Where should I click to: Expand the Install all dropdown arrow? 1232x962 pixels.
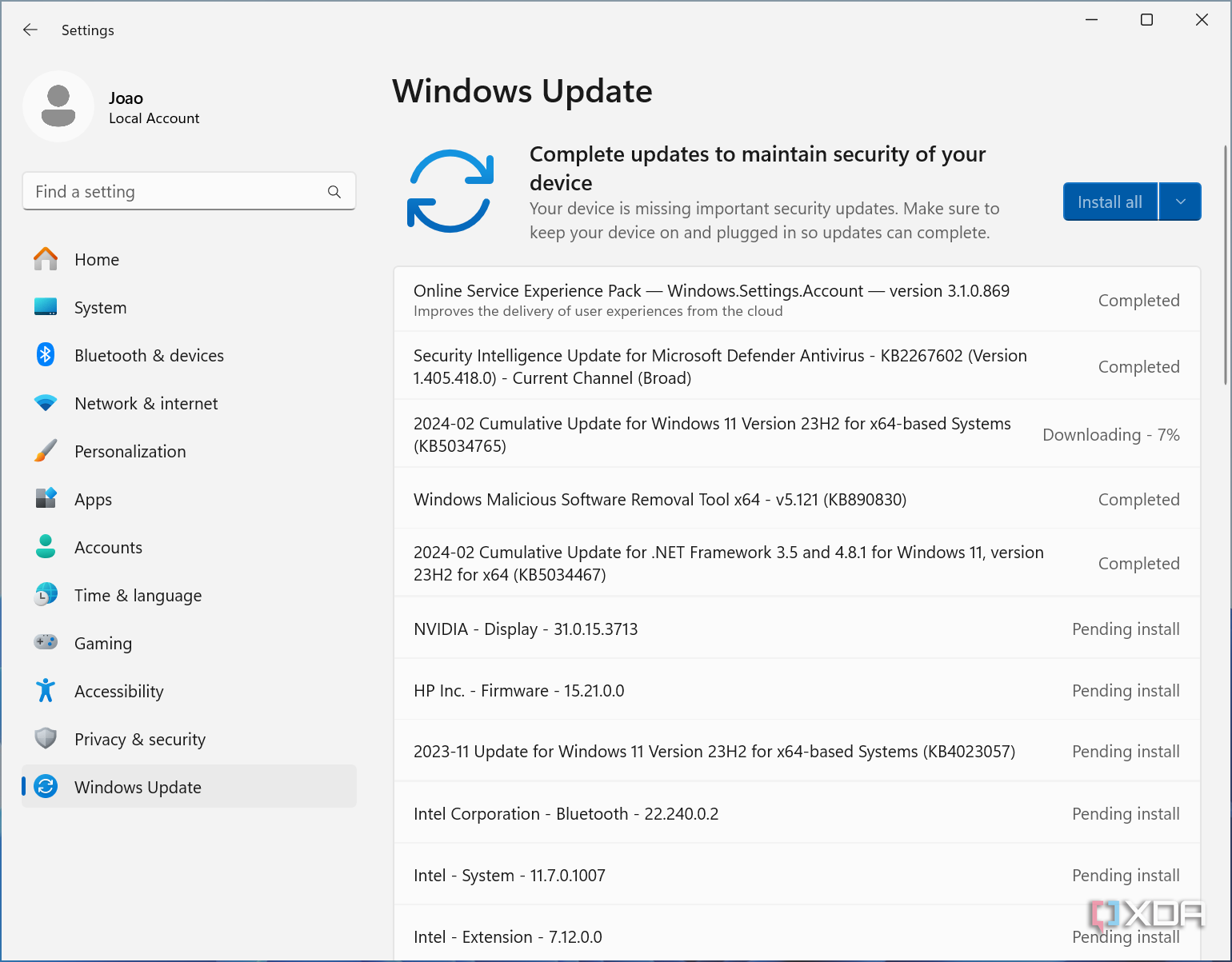point(1181,202)
